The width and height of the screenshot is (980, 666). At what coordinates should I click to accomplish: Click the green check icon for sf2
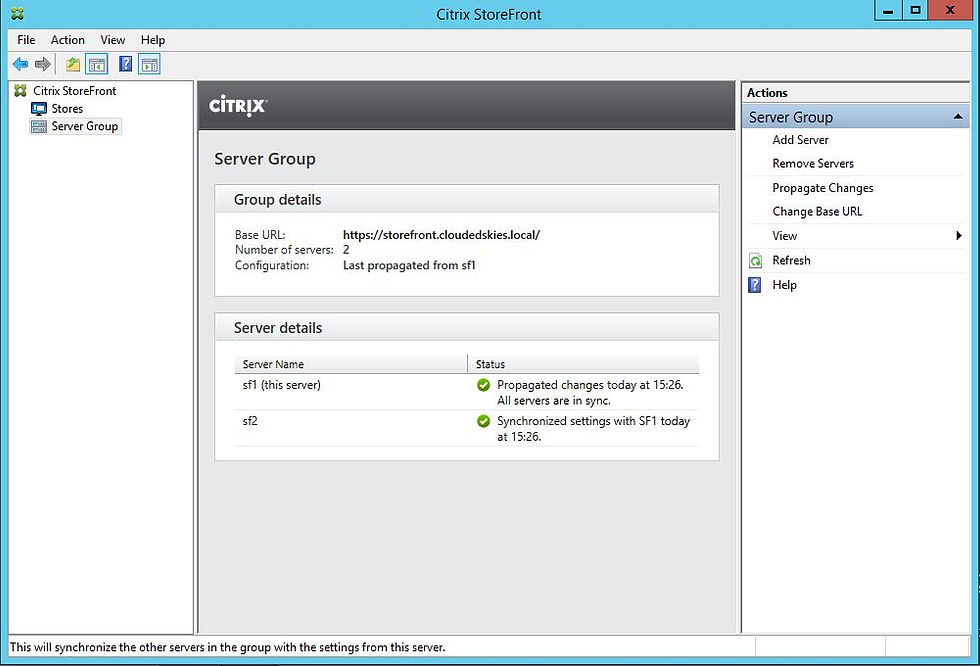483,421
